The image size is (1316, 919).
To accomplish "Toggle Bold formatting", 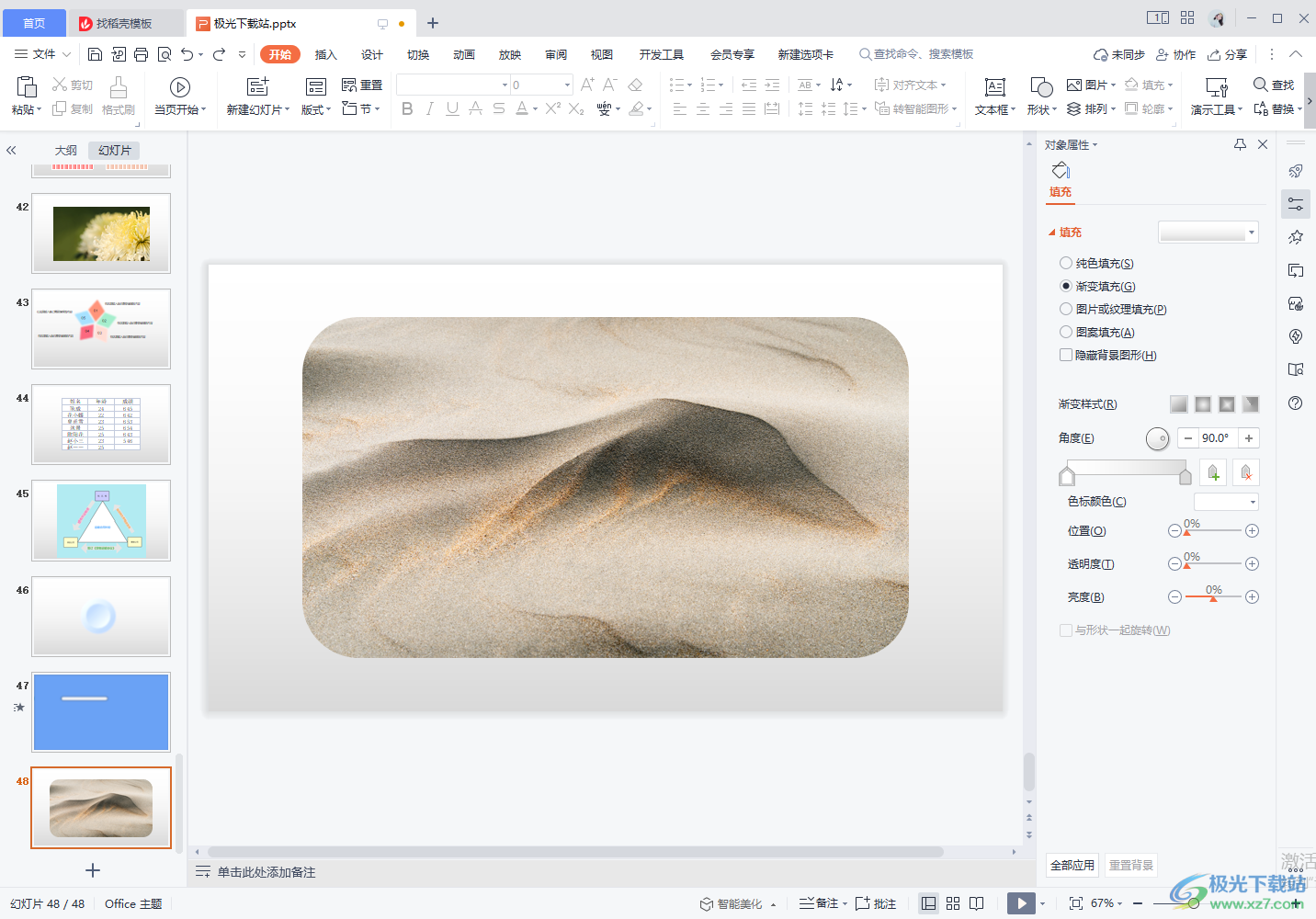I will pyautogui.click(x=407, y=108).
